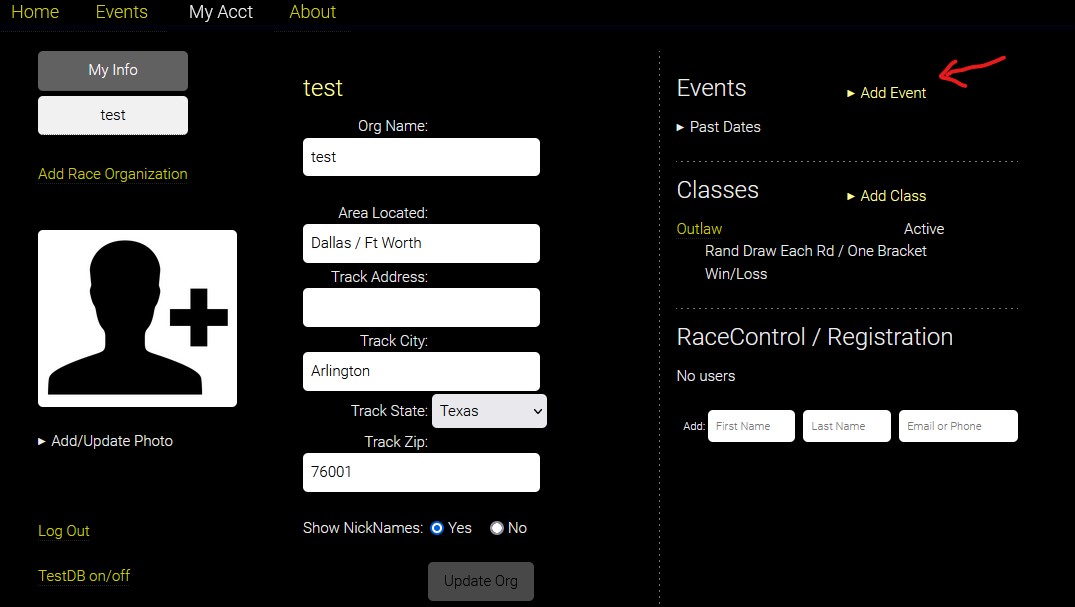The width and height of the screenshot is (1075, 607).
Task: Click the profile photo placeholder icon
Action: pos(137,318)
